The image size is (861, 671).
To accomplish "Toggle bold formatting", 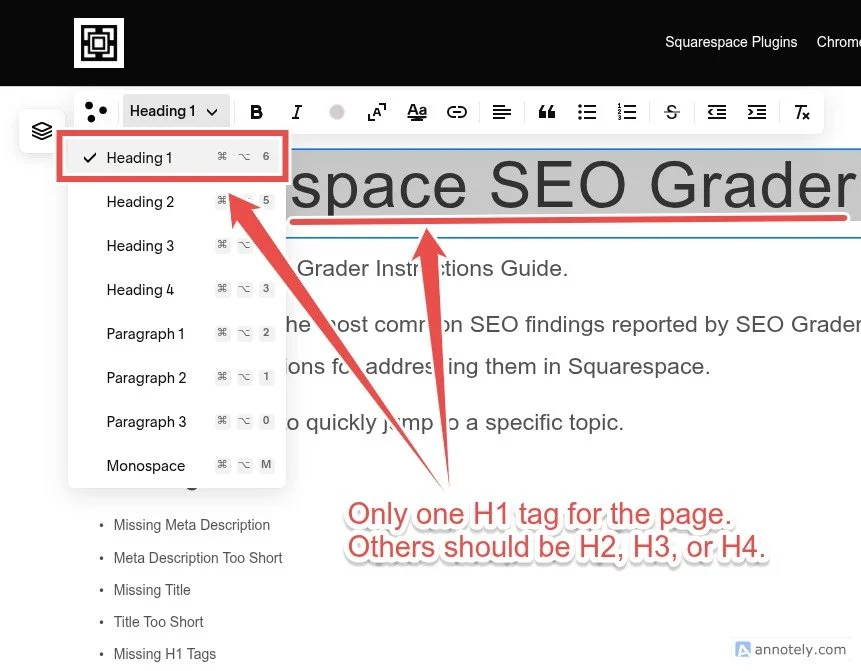I will (x=256, y=112).
